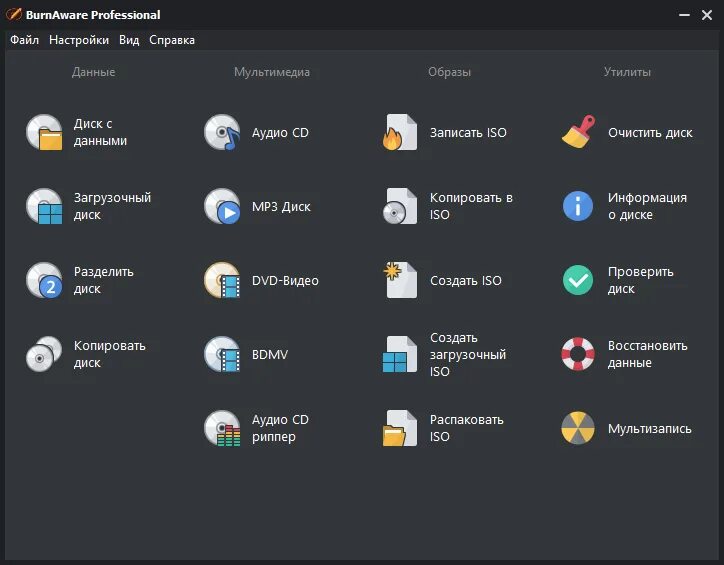Click the Аудио CD label

click(x=280, y=133)
